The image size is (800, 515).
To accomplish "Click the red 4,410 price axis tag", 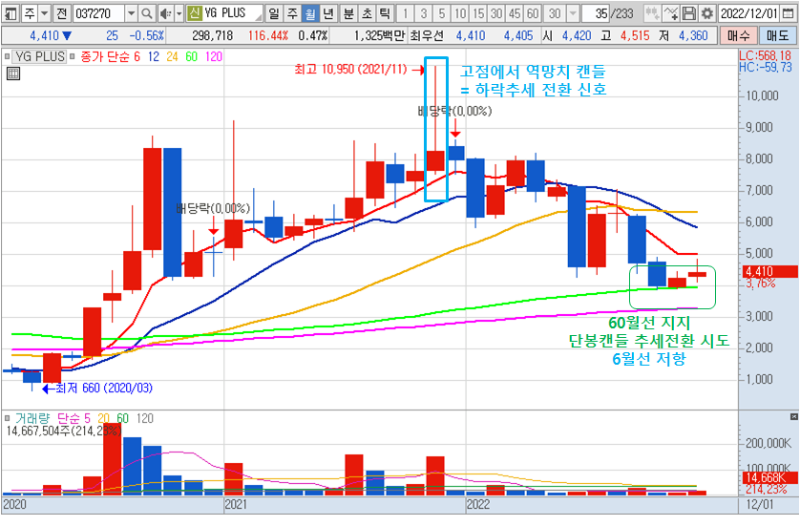I will [x=769, y=272].
